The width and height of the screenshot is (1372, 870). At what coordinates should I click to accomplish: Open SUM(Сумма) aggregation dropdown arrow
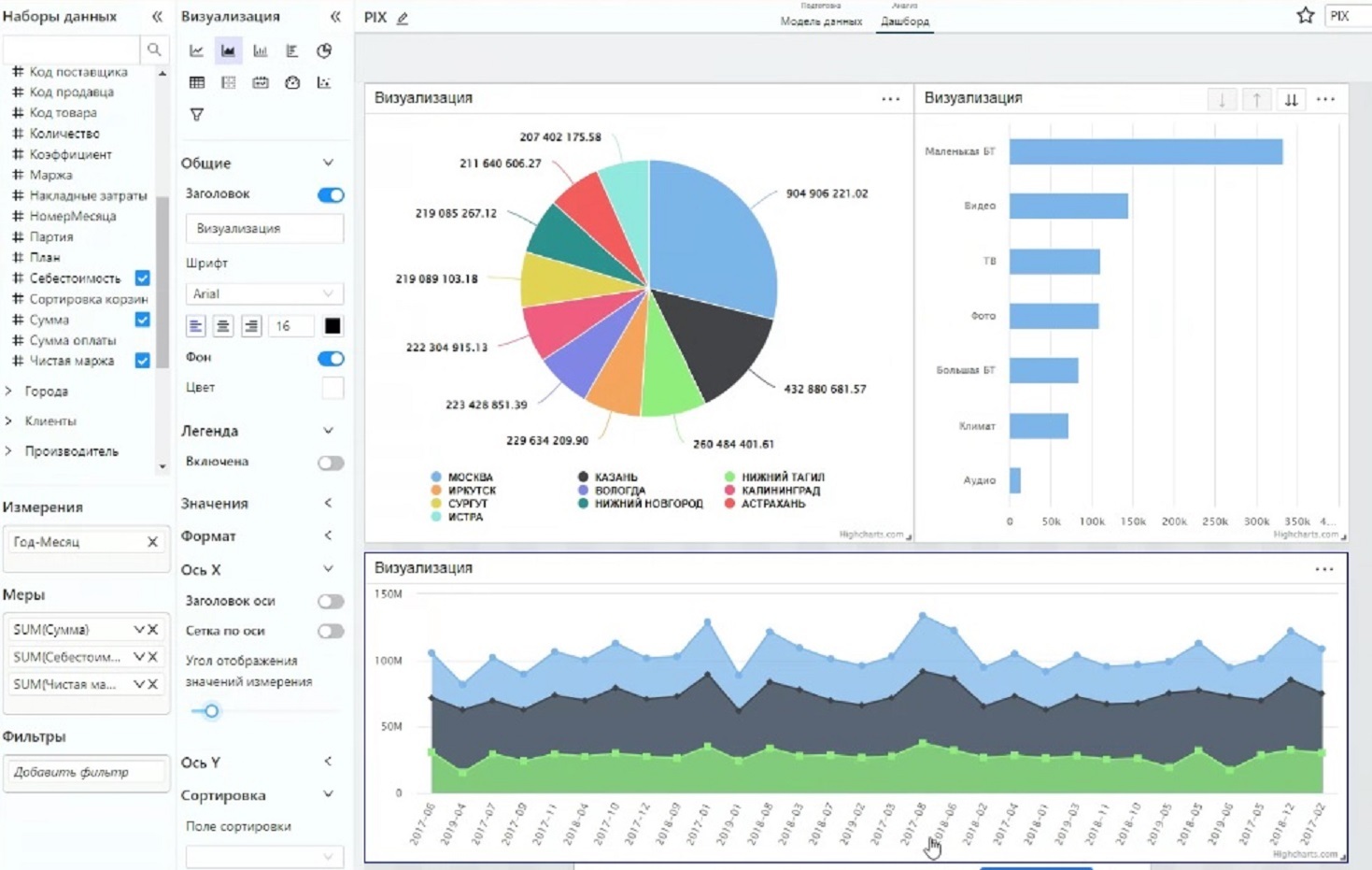pos(139,629)
